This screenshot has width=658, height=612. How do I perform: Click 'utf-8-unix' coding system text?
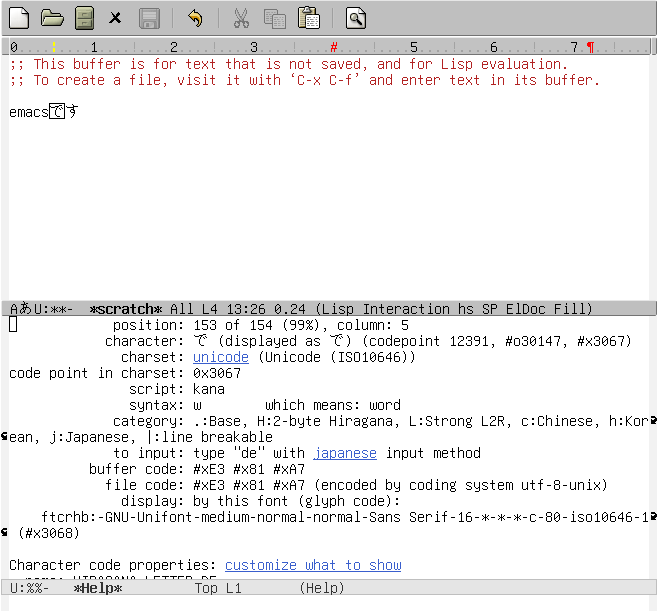(560, 485)
